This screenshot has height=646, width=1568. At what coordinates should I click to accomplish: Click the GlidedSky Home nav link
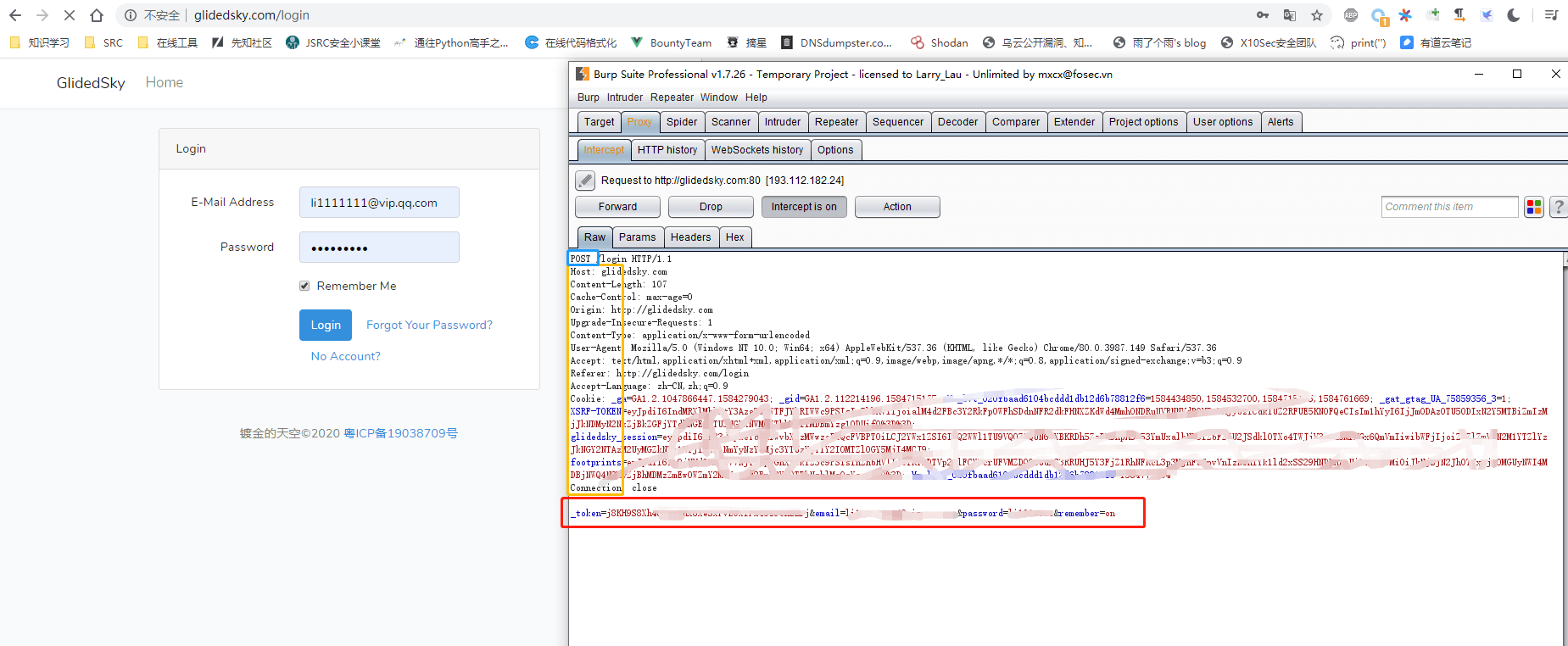click(165, 82)
